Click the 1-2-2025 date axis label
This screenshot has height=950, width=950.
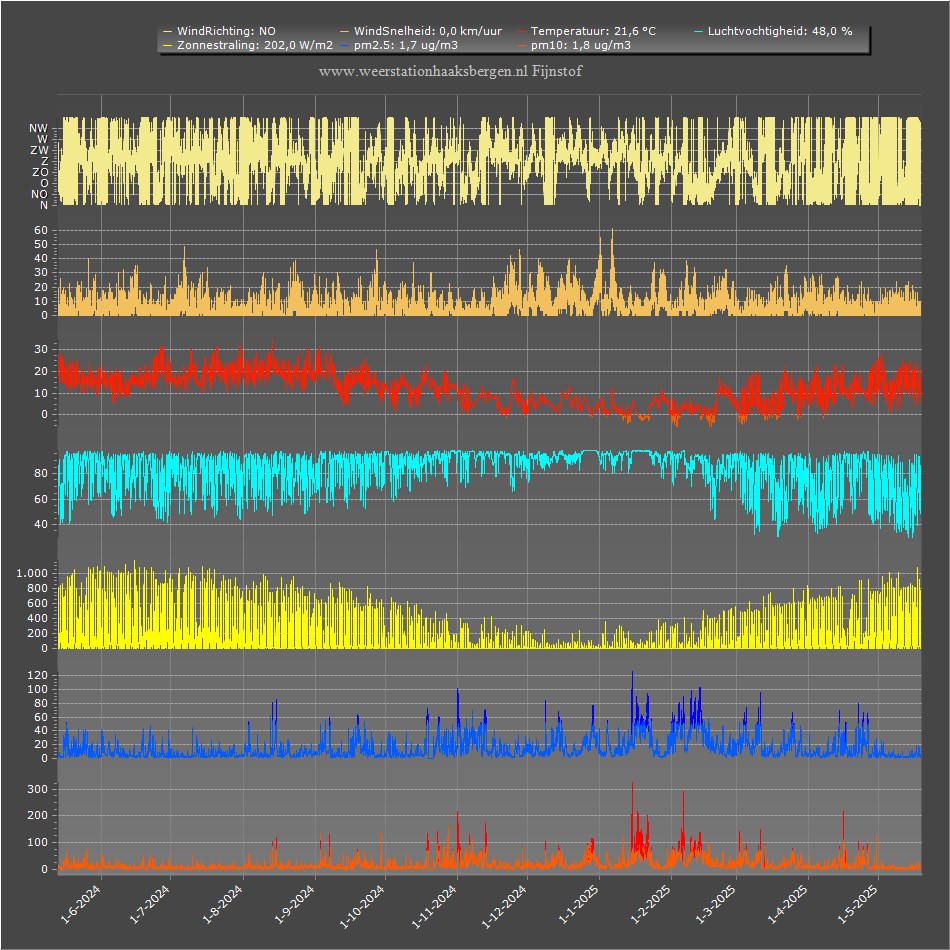click(651, 904)
